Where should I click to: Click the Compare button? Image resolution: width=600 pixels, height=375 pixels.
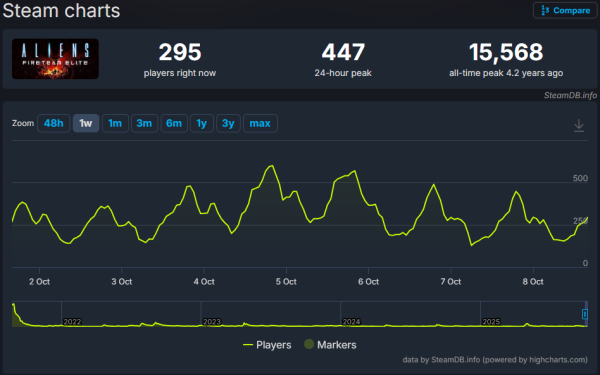coord(565,10)
